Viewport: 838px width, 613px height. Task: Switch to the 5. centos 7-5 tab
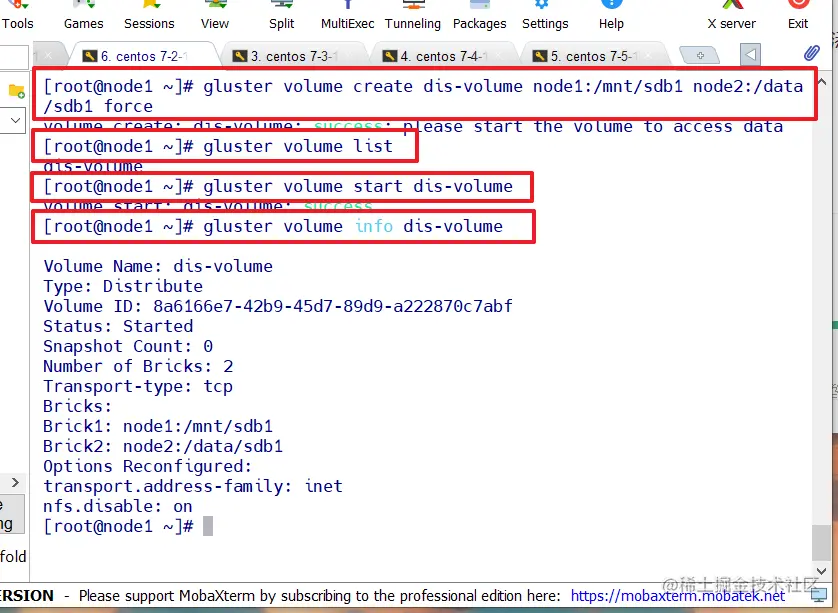[593, 56]
